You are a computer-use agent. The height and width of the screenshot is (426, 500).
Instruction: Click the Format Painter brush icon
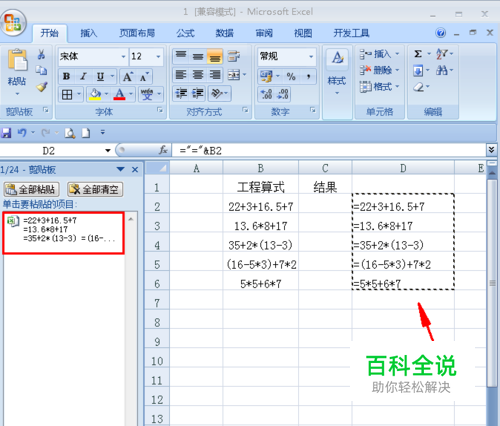click(41, 87)
